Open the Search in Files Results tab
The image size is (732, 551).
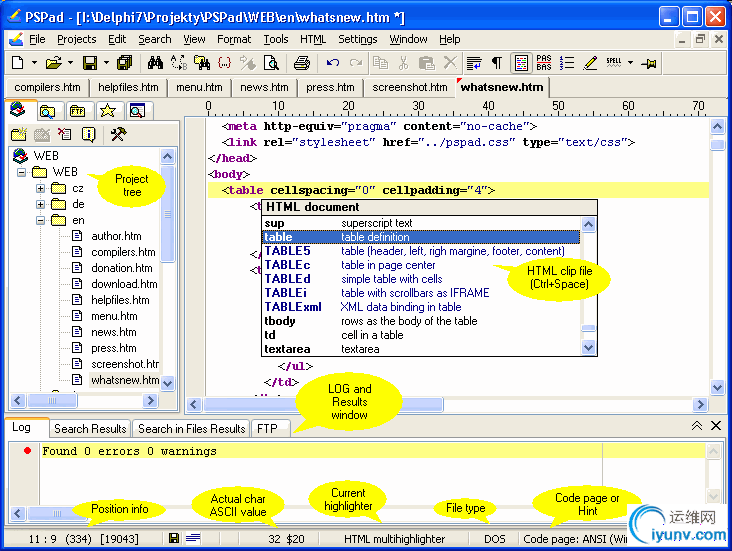[191, 428]
